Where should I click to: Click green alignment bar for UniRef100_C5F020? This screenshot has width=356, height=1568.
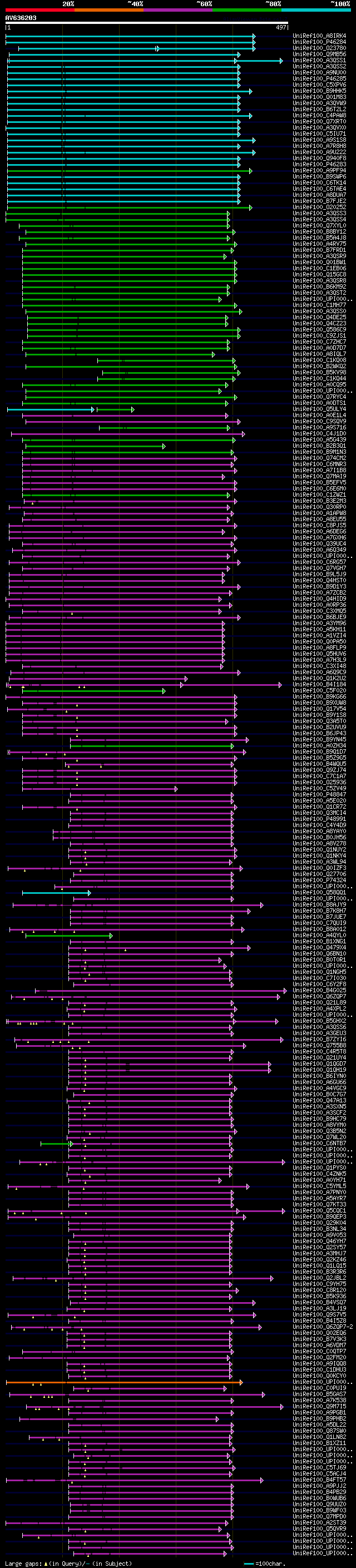pyautogui.click(x=93, y=690)
